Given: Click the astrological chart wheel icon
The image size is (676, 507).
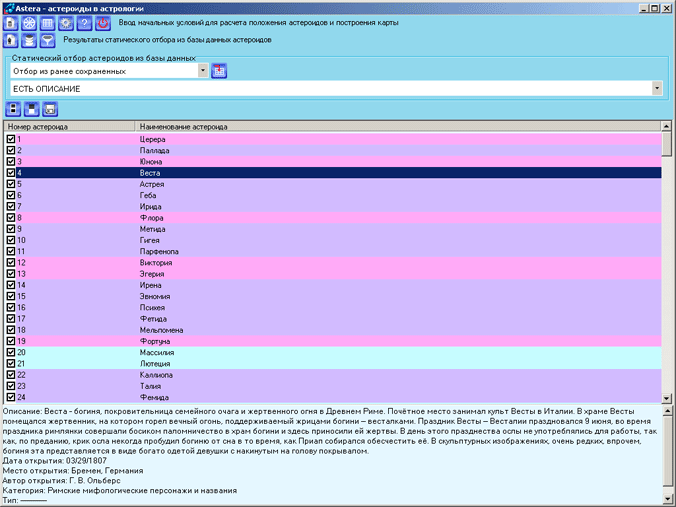Looking at the screenshot, I should tap(30, 22).
